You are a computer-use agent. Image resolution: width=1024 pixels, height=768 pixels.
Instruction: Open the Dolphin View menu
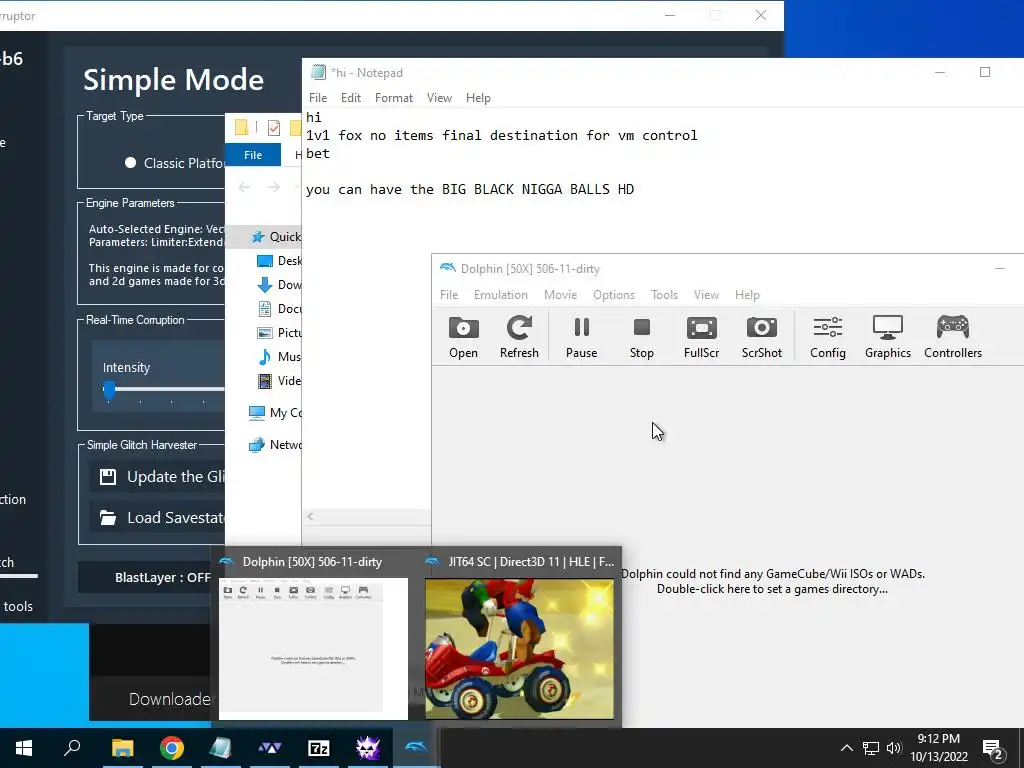point(706,295)
